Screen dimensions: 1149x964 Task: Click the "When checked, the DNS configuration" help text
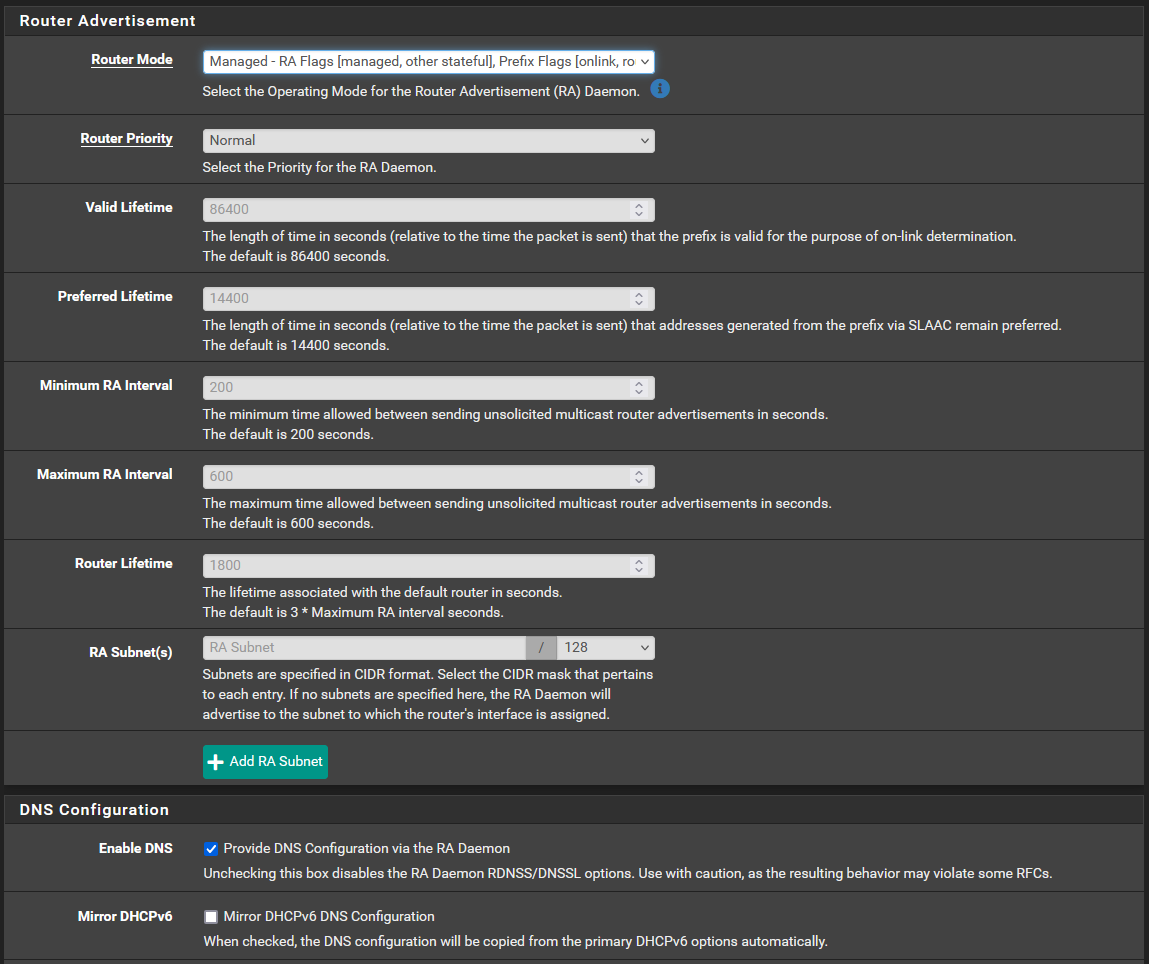[516, 941]
